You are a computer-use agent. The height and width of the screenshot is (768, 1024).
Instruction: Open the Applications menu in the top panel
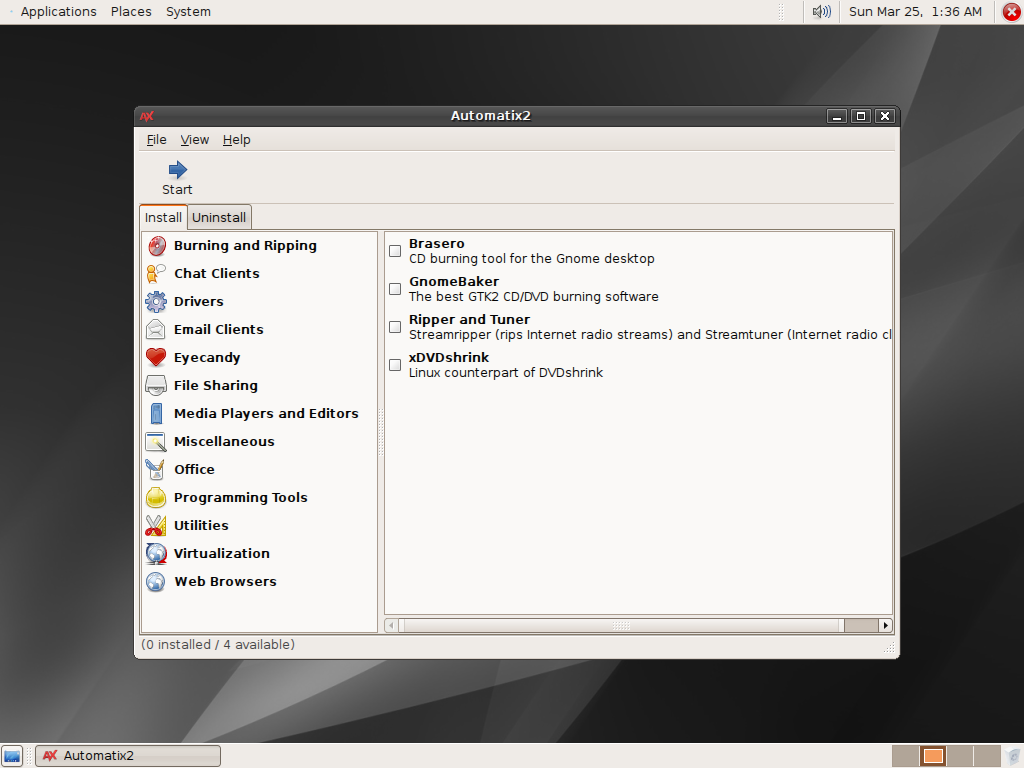58,12
